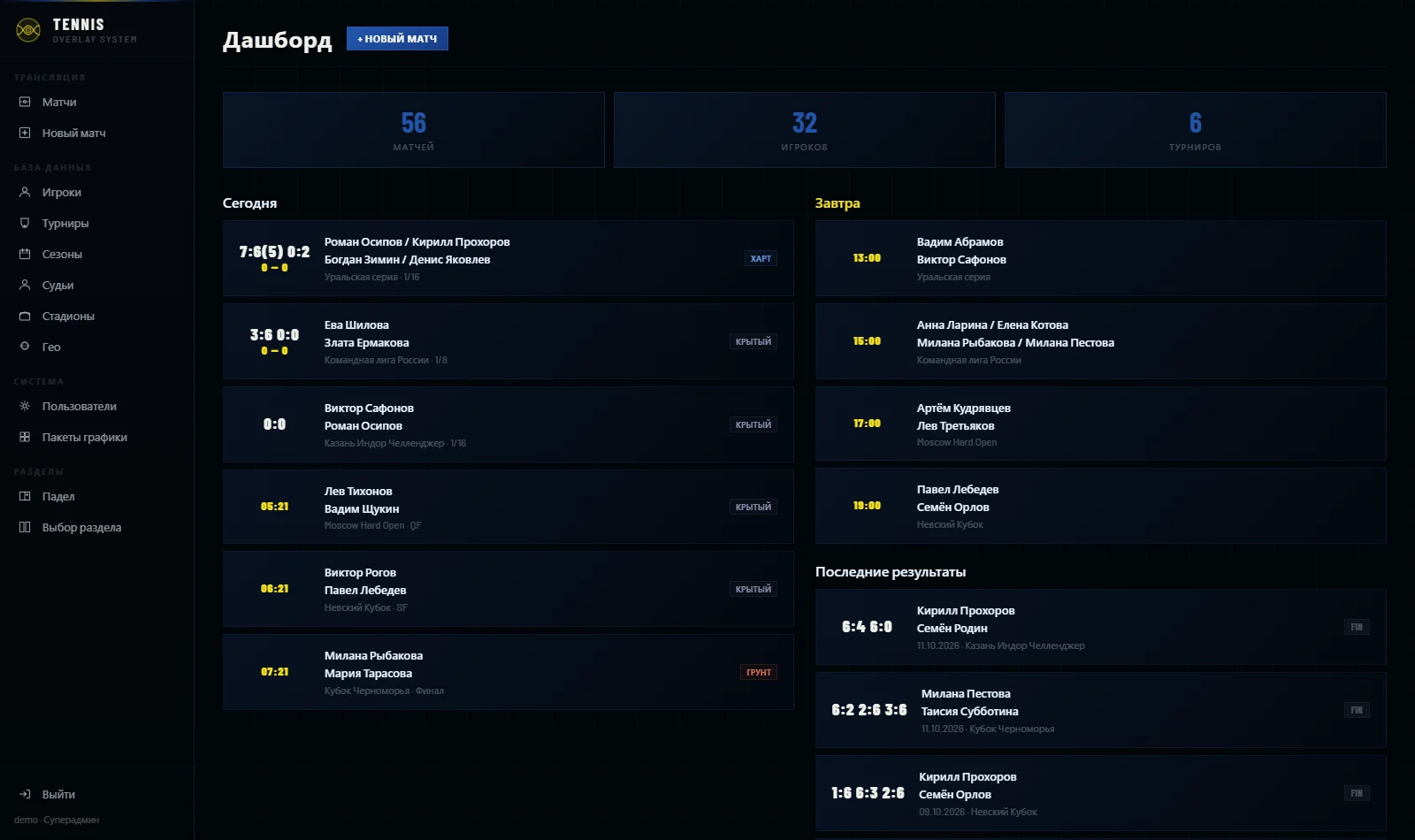This screenshot has height=840, width=1415.
Task: Open Пользователи system page
Action: (96, 406)
